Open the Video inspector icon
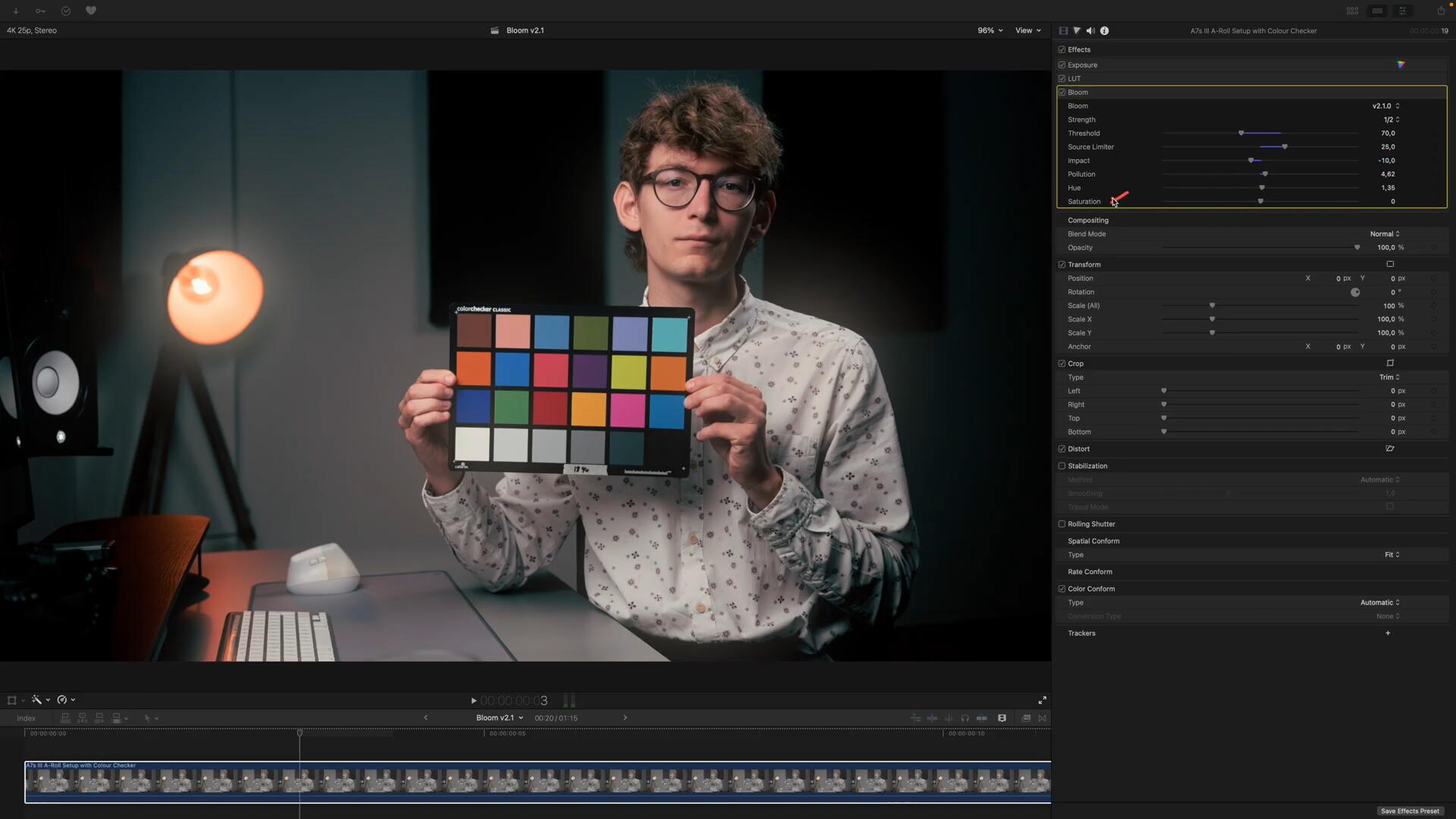This screenshot has height=819, width=1456. point(1063,31)
